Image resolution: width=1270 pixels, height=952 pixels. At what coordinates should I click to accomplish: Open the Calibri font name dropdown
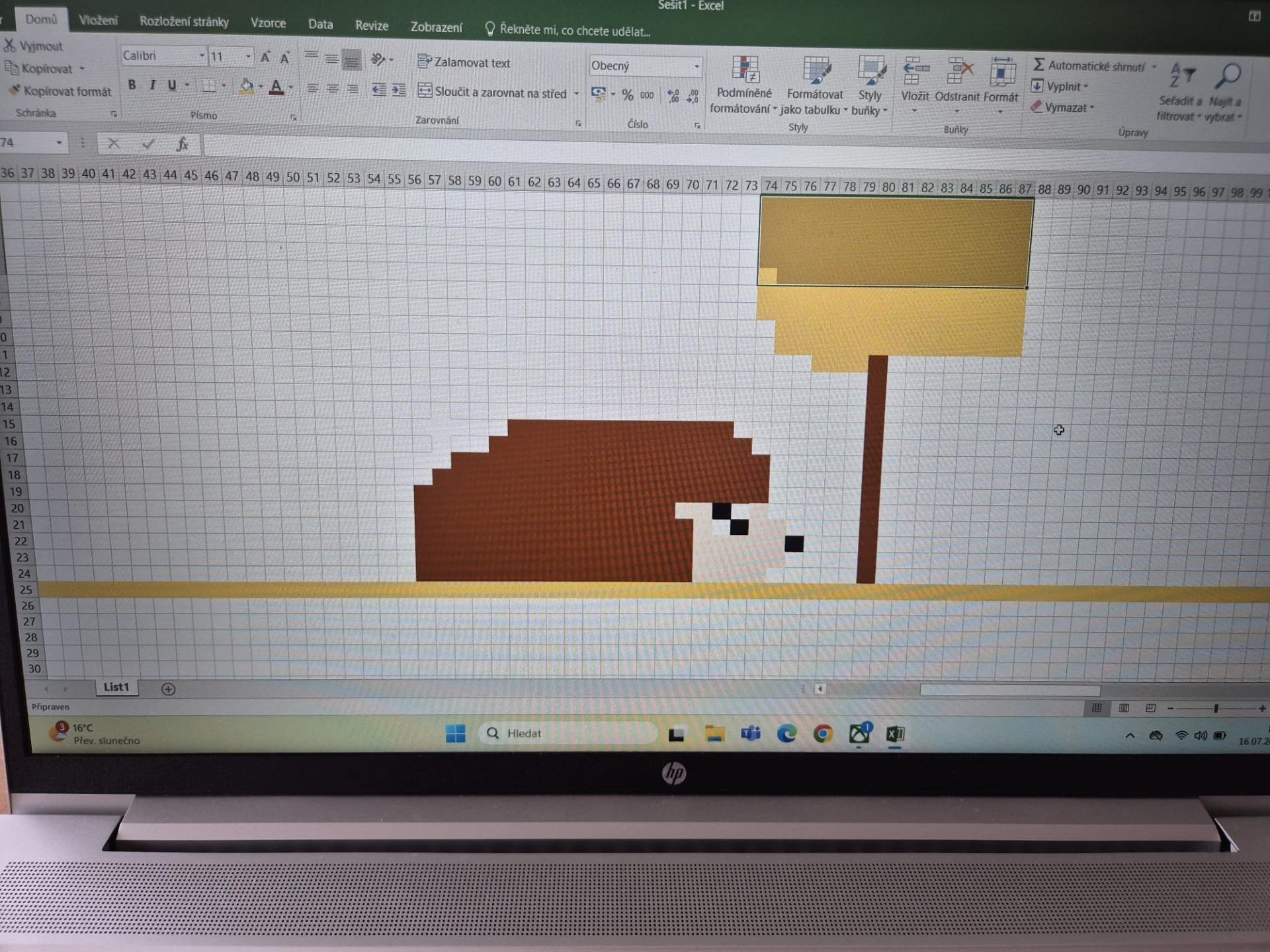pyautogui.click(x=202, y=56)
